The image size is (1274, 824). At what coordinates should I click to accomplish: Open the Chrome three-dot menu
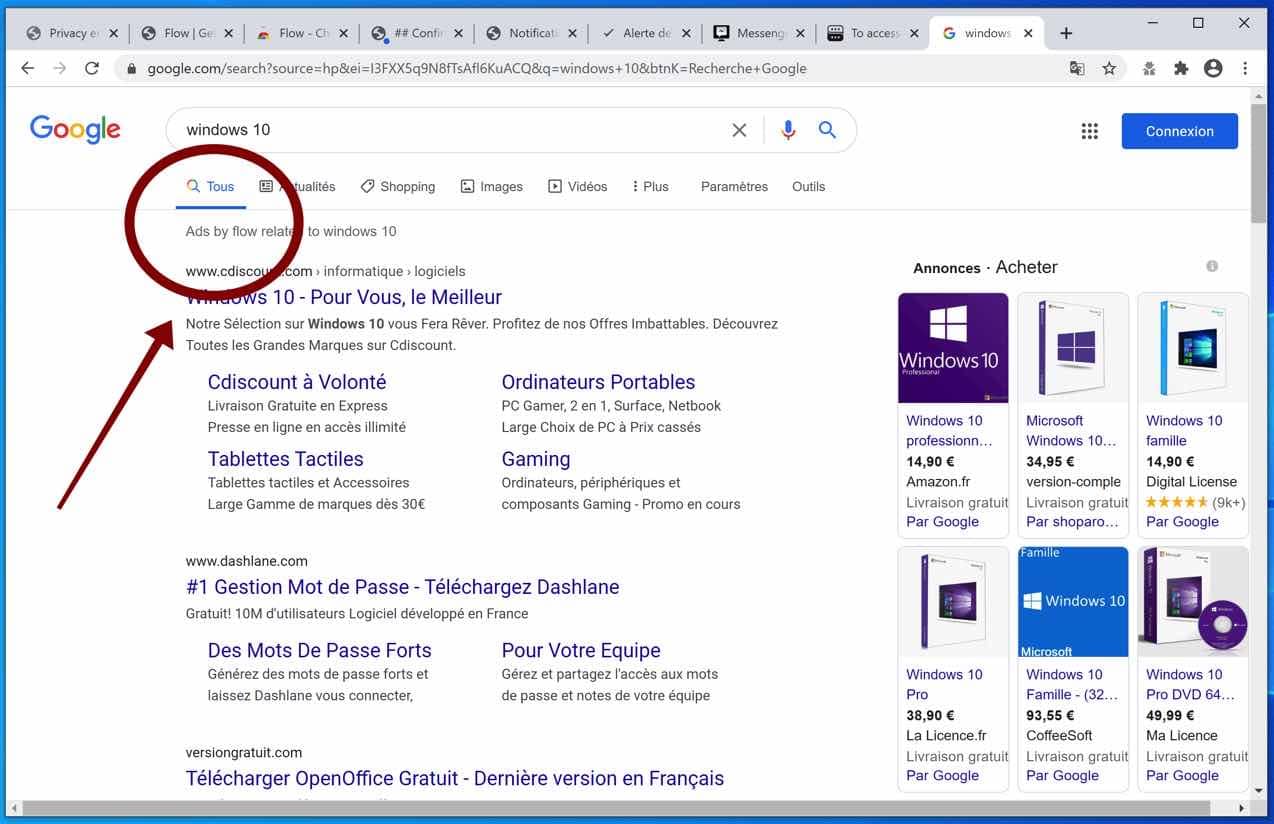tap(1245, 68)
